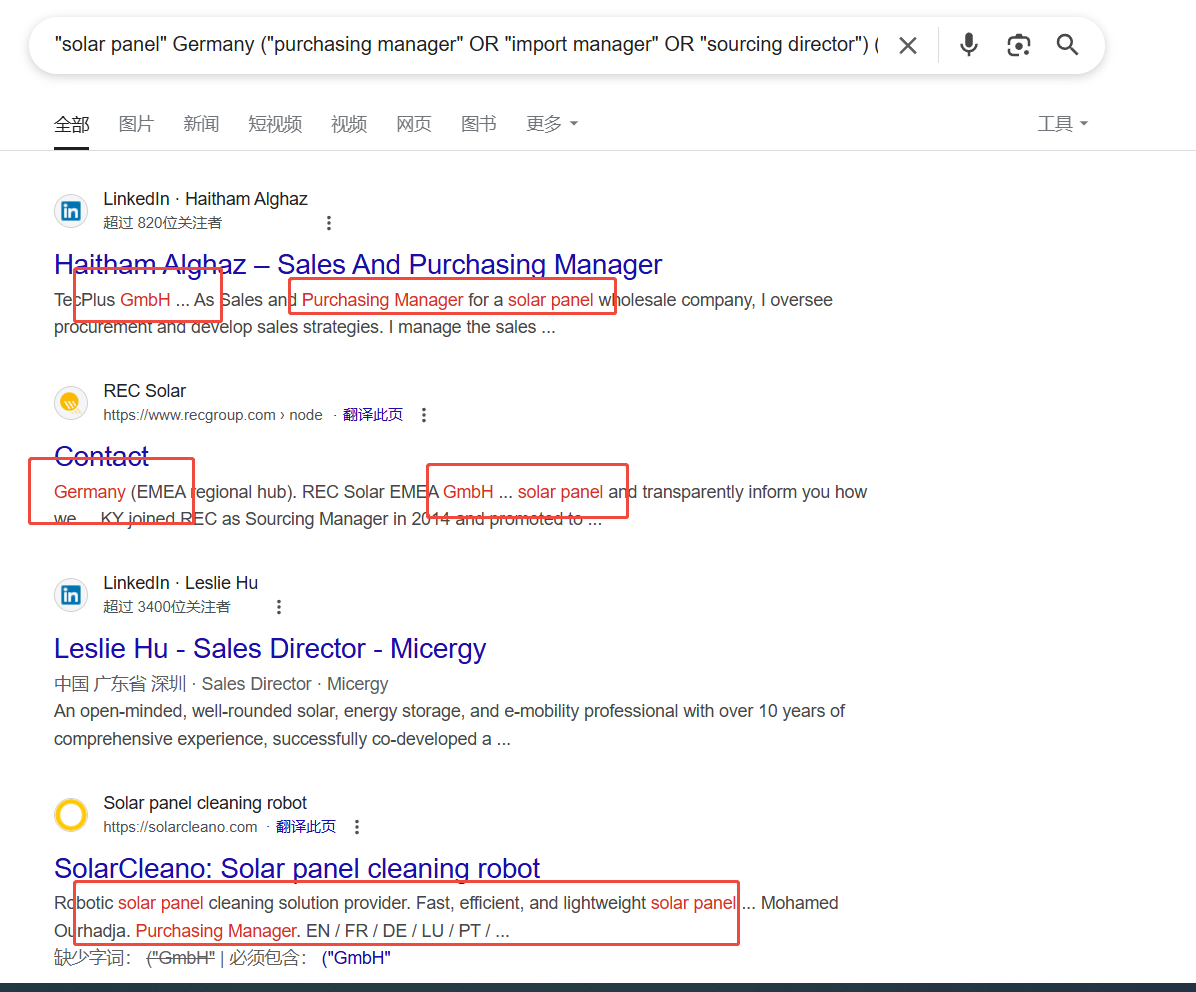Click the LinkedIn · Leslie Hu source label
Image resolution: width=1196 pixels, height=992 pixels.
[181, 583]
